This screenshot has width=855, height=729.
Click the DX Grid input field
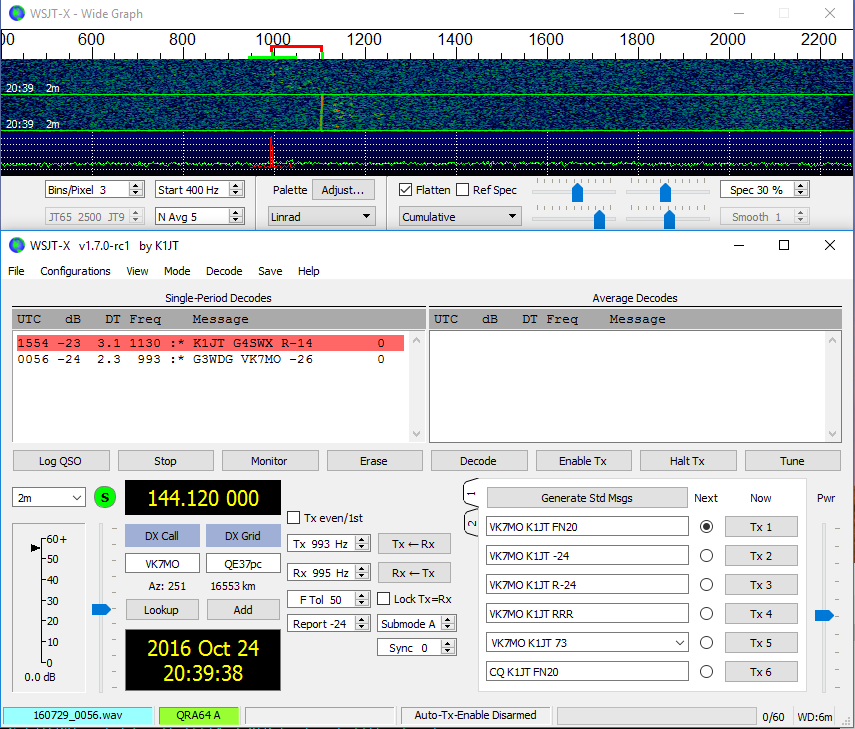(243, 563)
